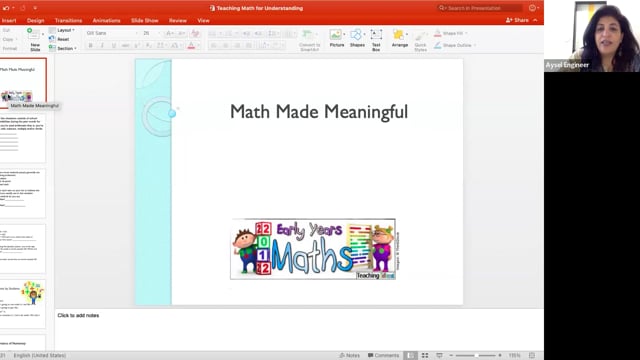
Task: Select the slide thumbnail with the cartoon child
Action: (x=23, y=304)
